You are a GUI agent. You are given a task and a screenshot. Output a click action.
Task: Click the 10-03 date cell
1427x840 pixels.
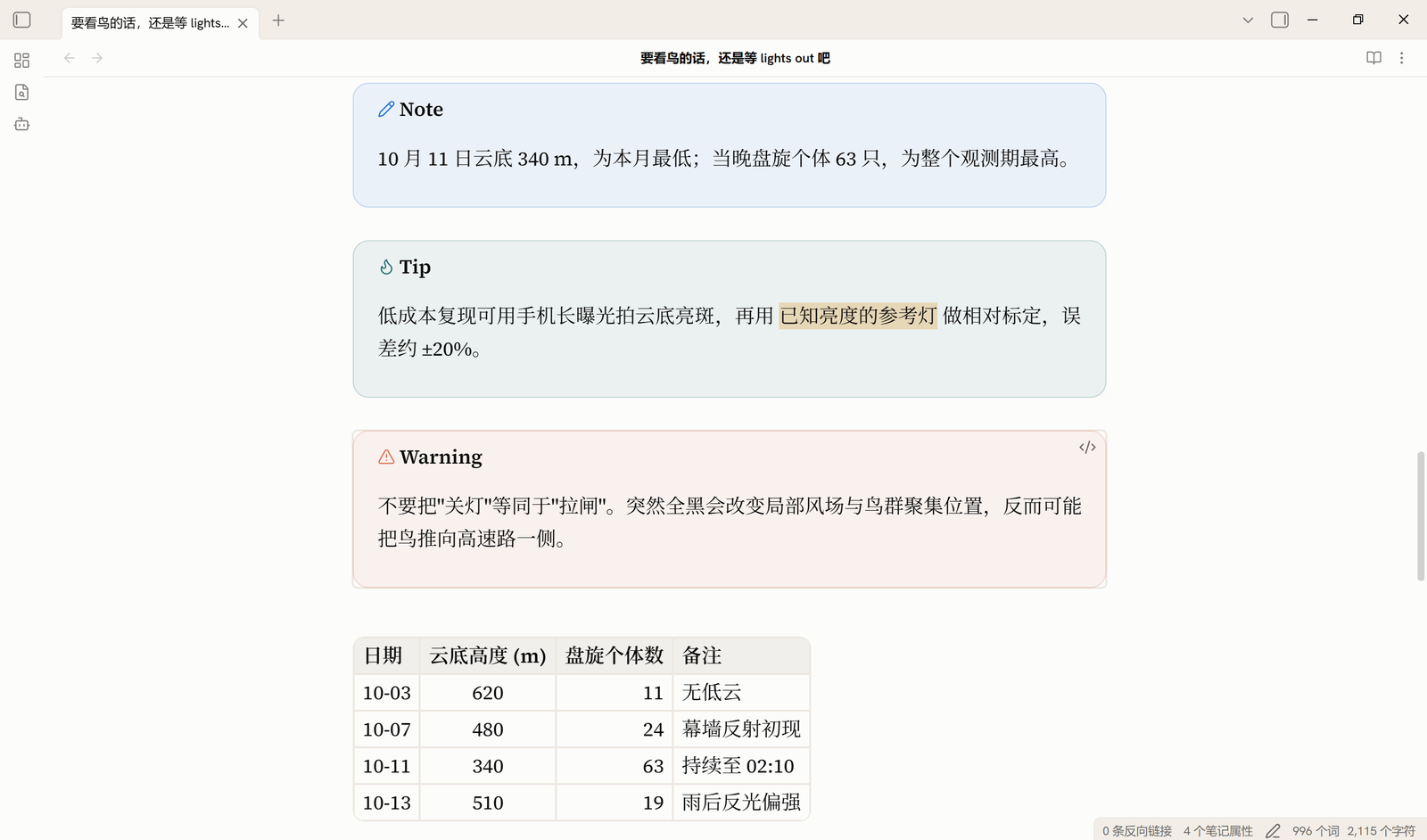387,693
